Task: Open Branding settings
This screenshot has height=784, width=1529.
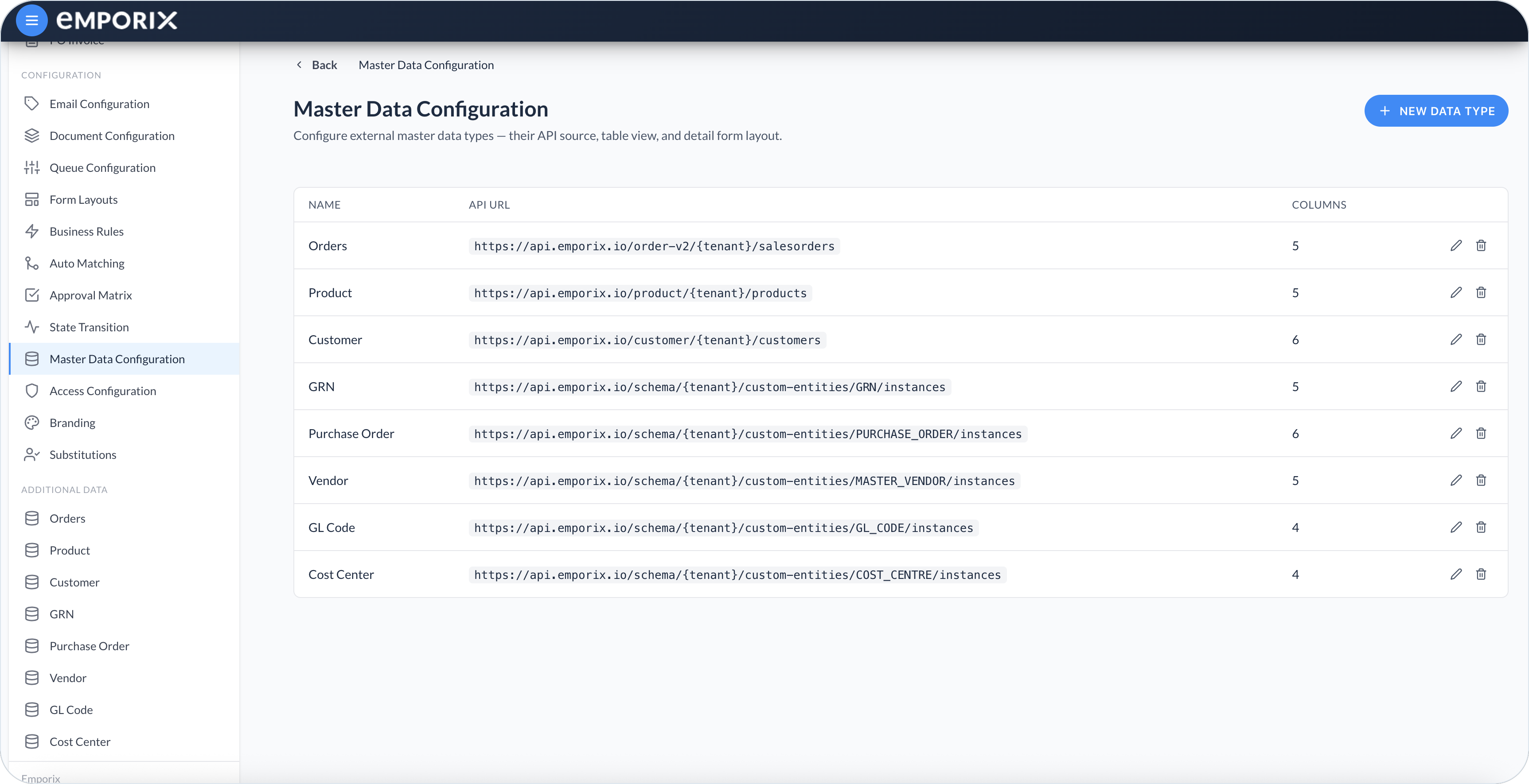Action: (x=124, y=423)
